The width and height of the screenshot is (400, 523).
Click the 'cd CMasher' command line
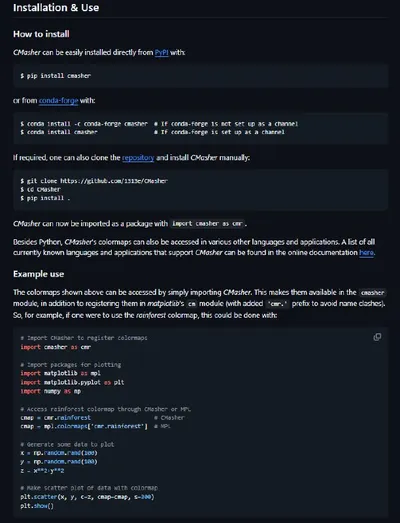tap(40, 189)
